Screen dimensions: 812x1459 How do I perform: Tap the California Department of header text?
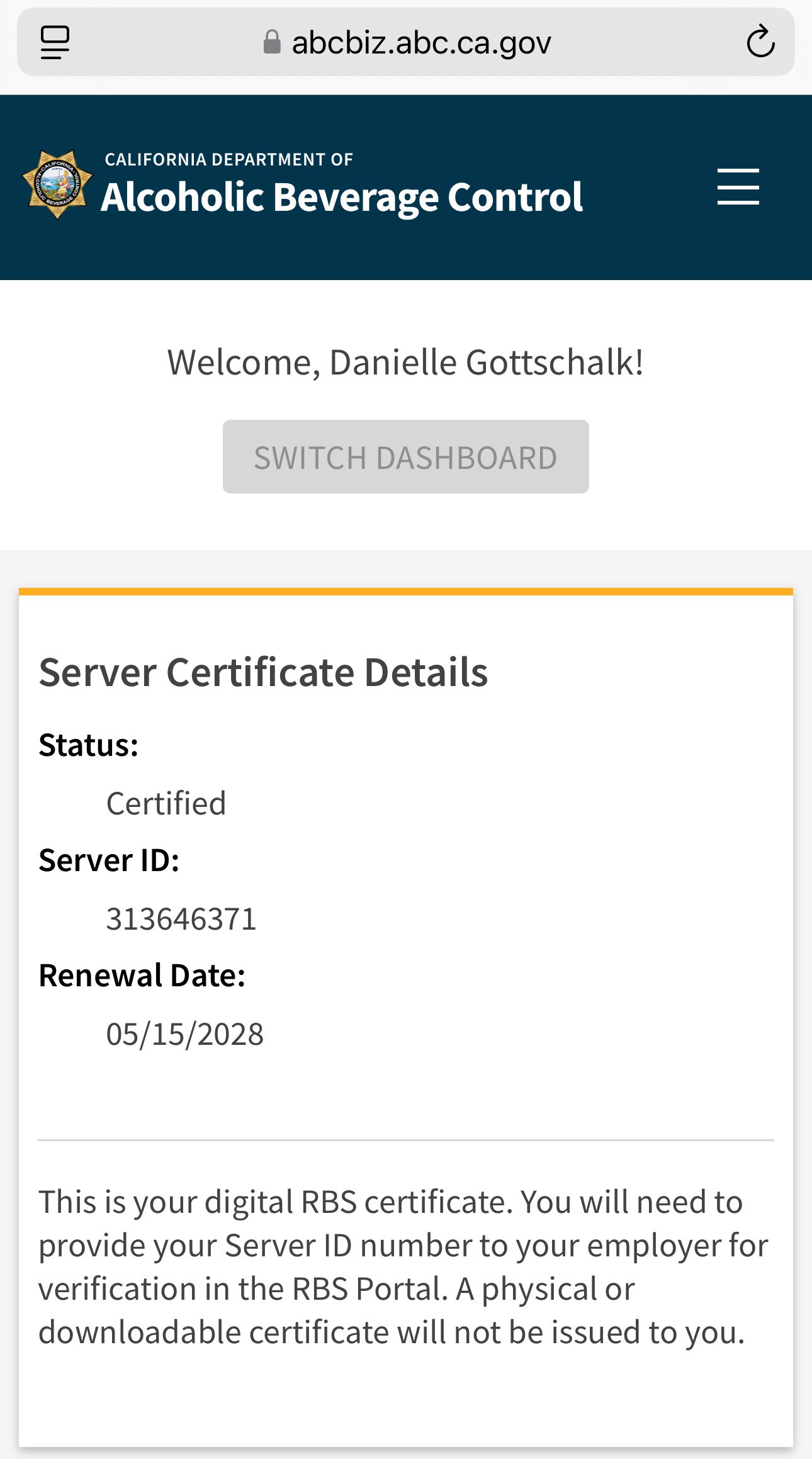228,160
